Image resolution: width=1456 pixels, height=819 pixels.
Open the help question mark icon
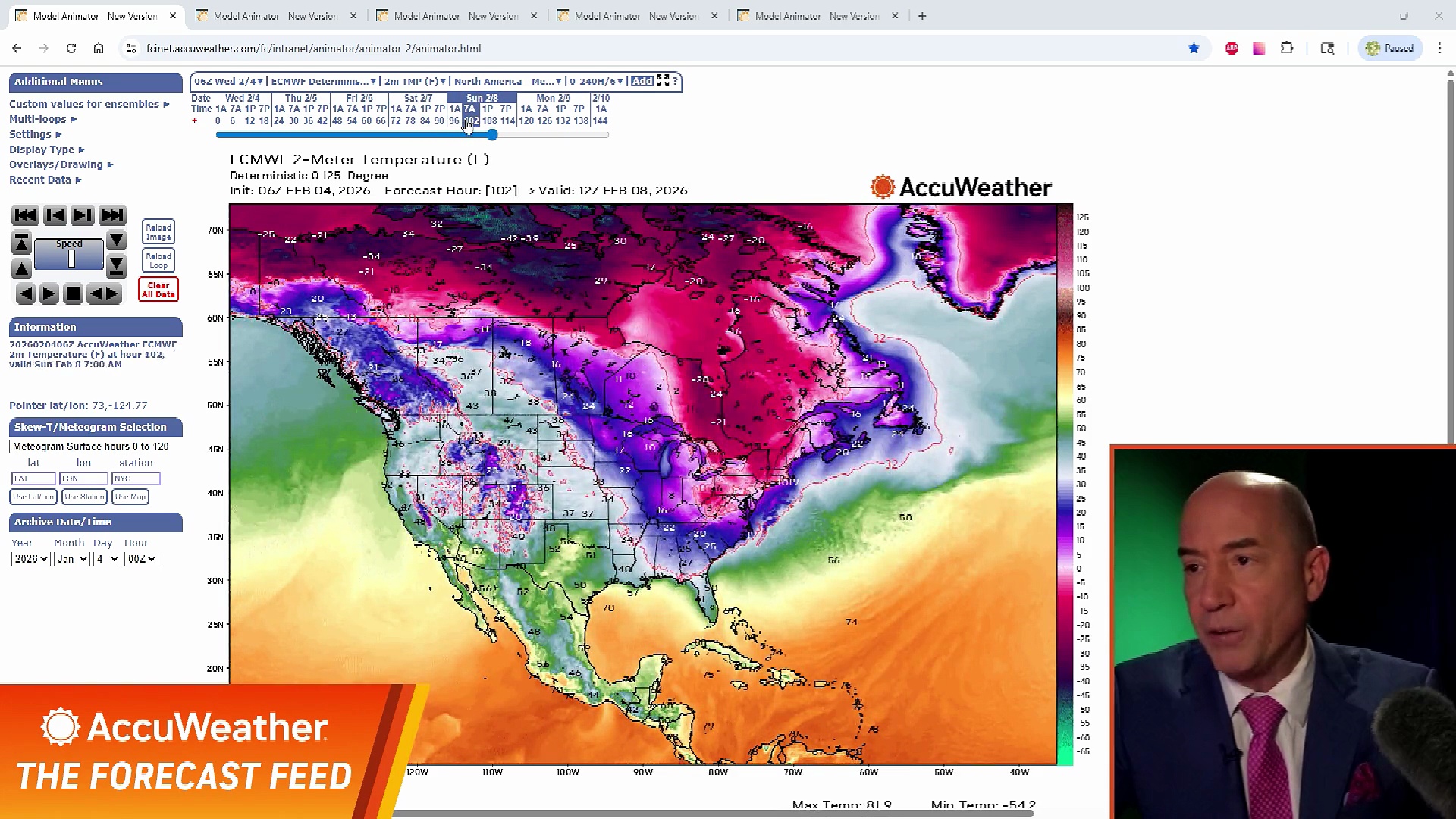tap(675, 81)
